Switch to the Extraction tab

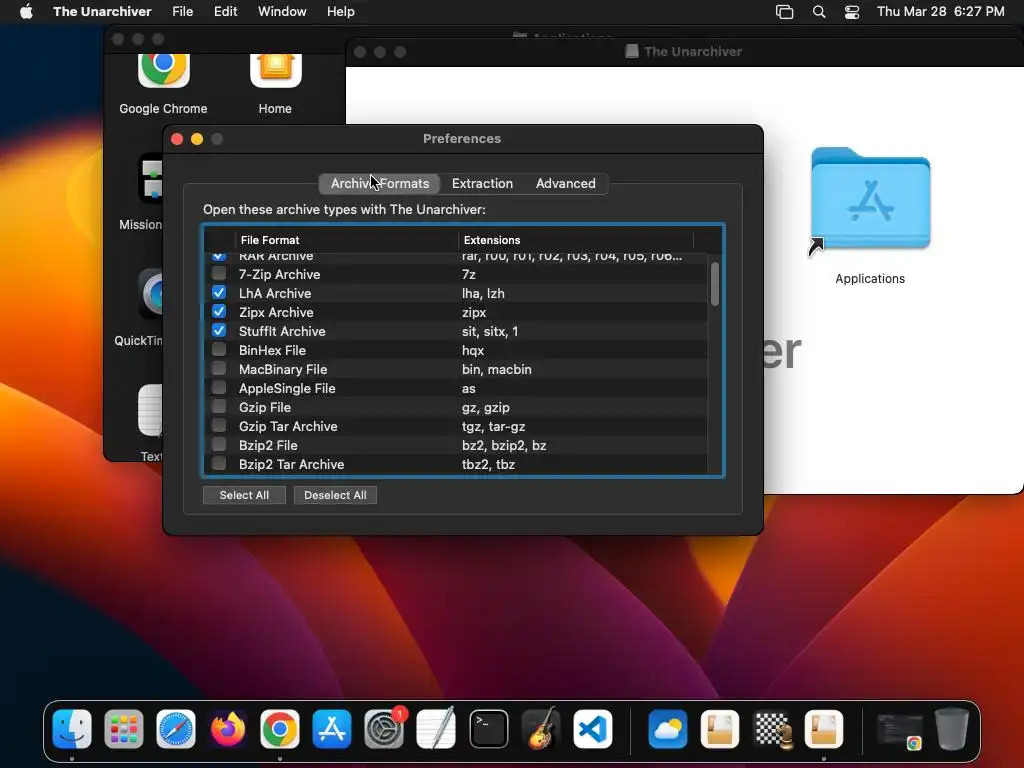(482, 184)
